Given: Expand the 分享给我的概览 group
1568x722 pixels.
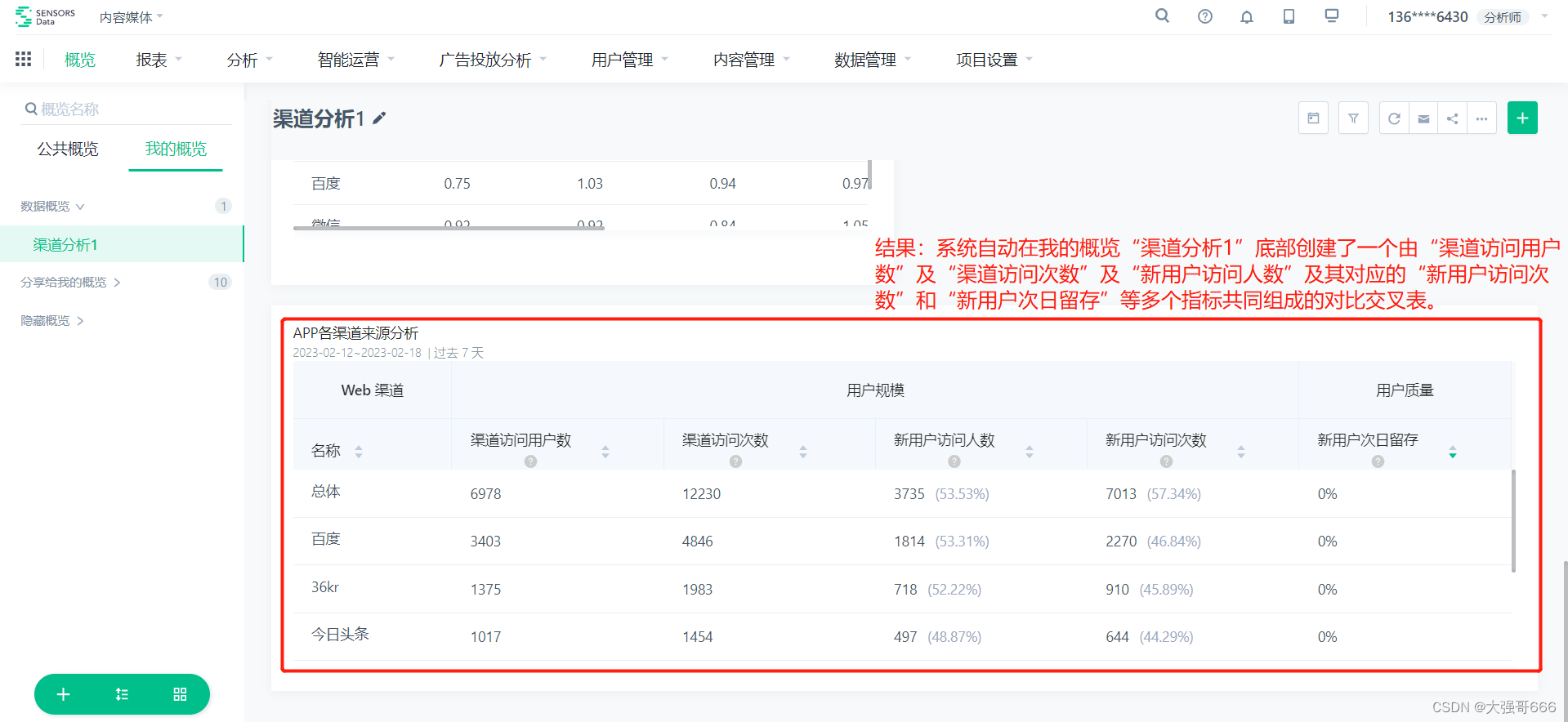Looking at the screenshot, I should pyautogui.click(x=71, y=282).
